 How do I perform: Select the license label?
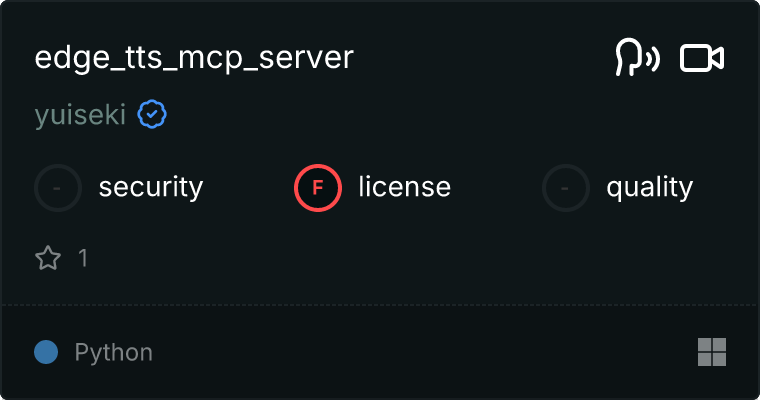click(404, 187)
